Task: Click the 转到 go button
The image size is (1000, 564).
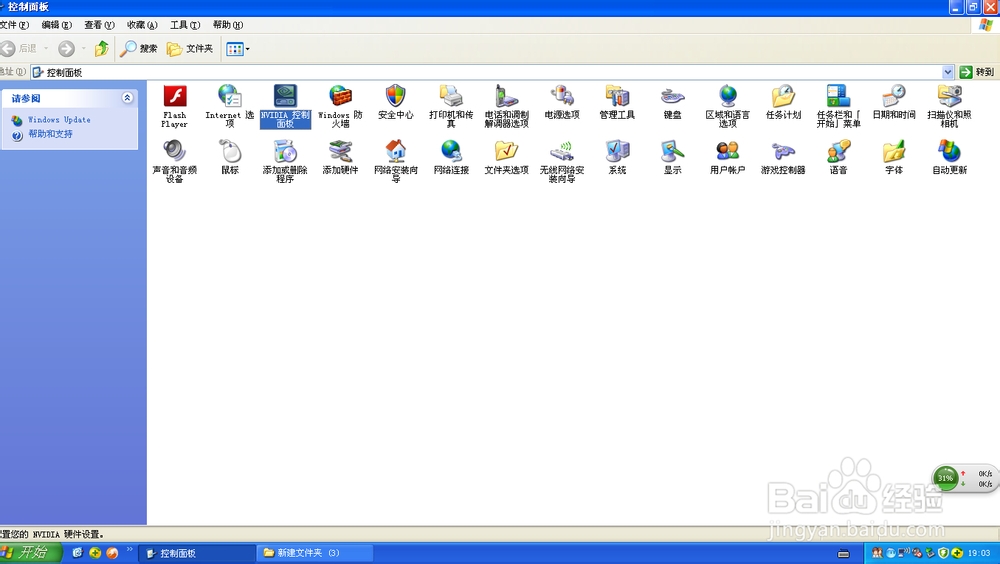Action: [977, 72]
